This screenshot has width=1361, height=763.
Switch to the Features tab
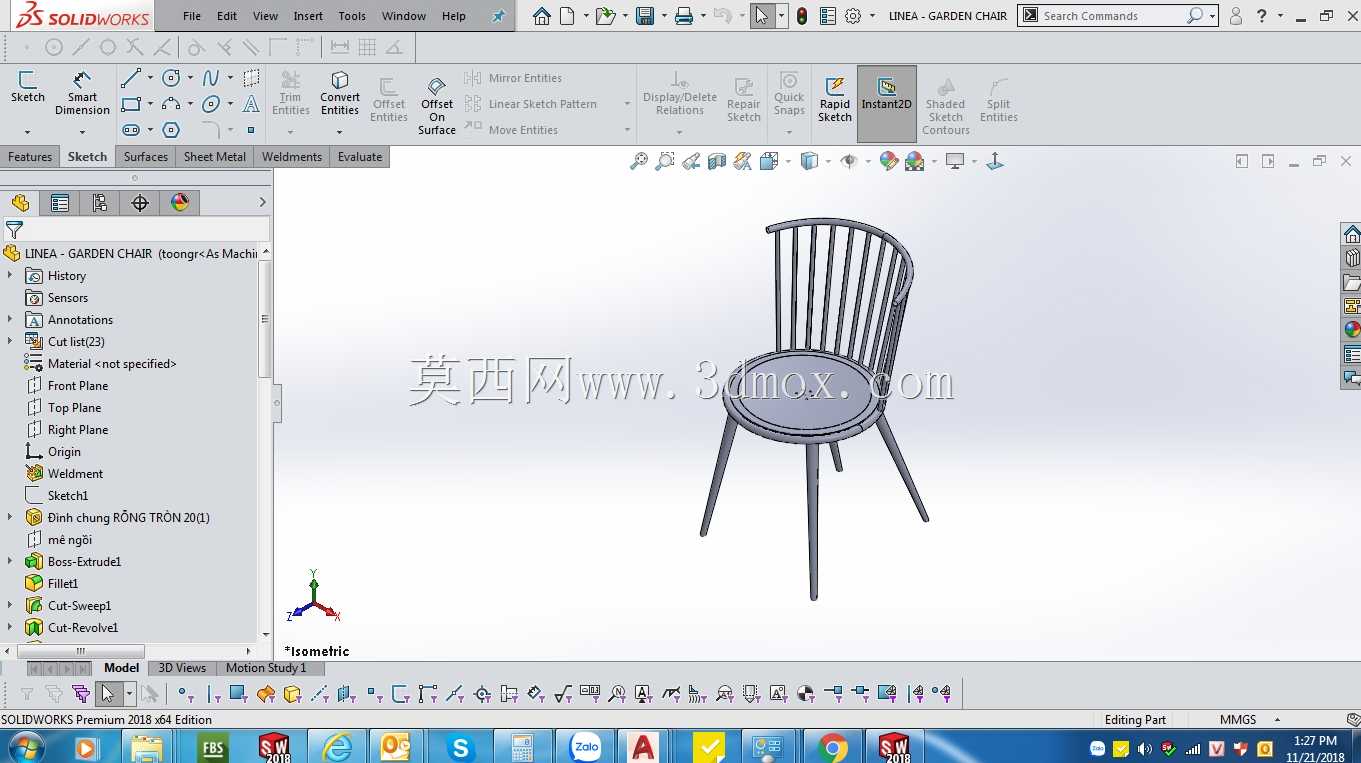point(30,157)
